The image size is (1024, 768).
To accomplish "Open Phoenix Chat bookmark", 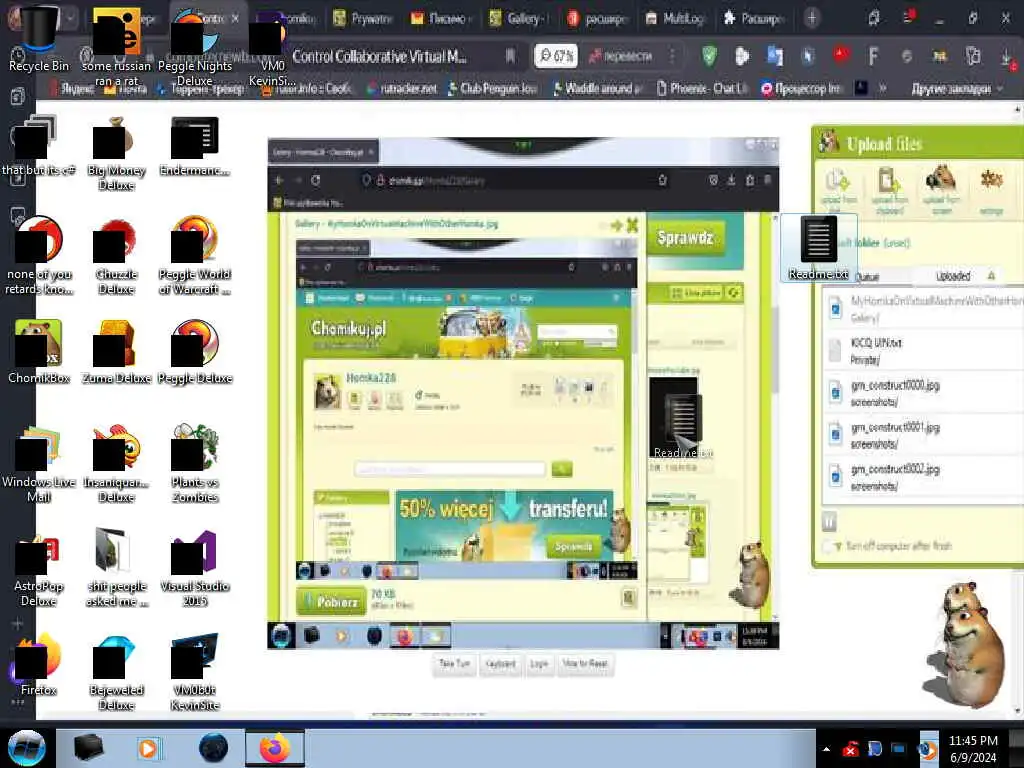I will tap(703, 88).
